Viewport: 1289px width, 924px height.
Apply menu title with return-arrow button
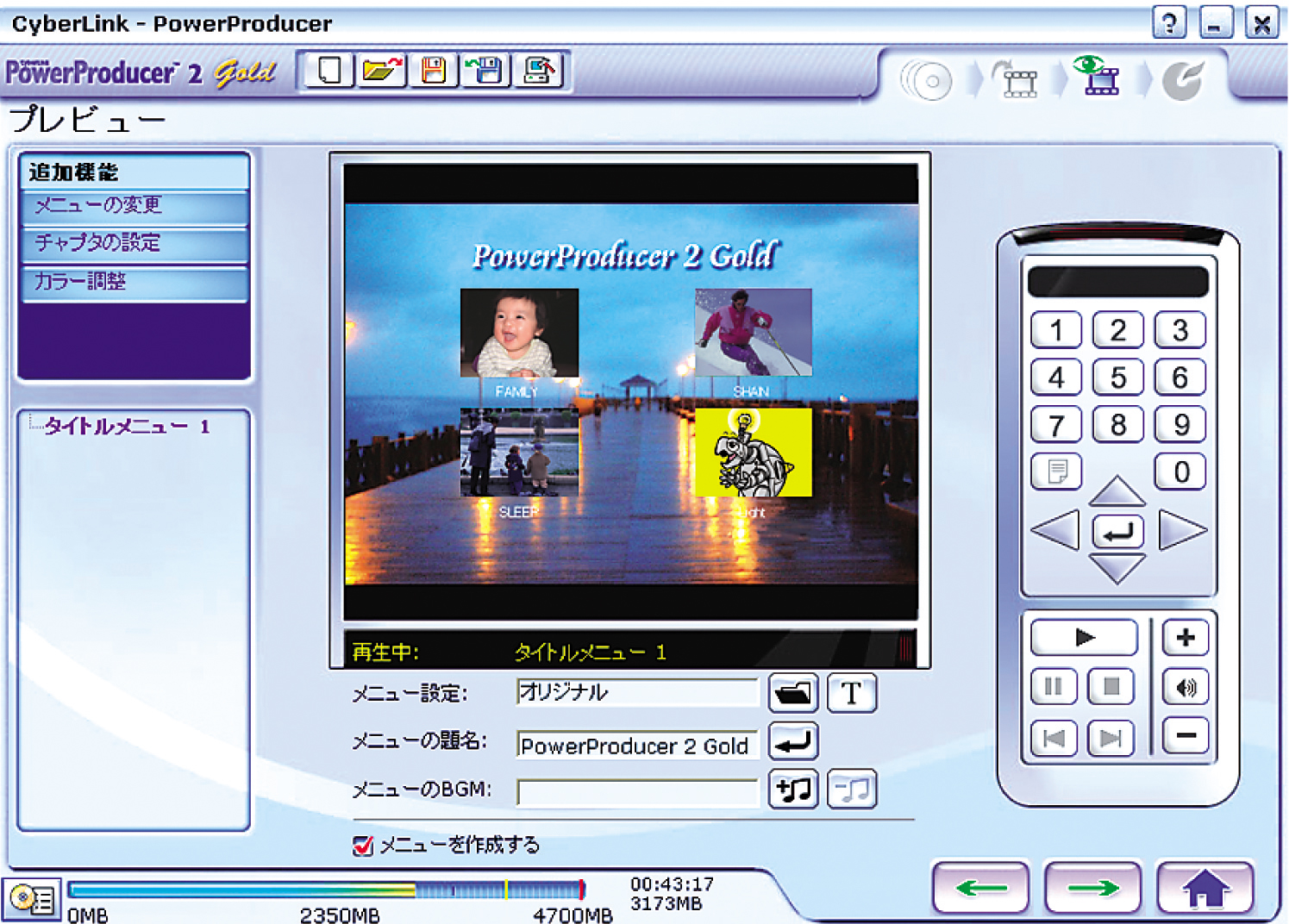(x=792, y=741)
